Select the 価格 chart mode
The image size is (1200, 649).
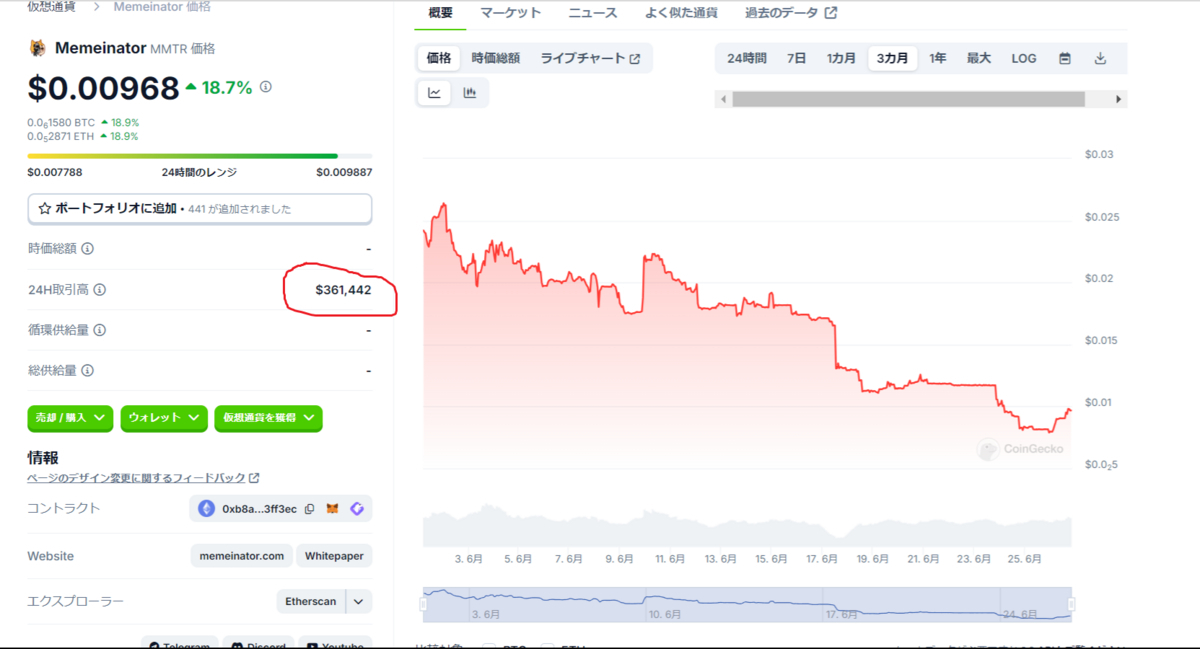(439, 58)
